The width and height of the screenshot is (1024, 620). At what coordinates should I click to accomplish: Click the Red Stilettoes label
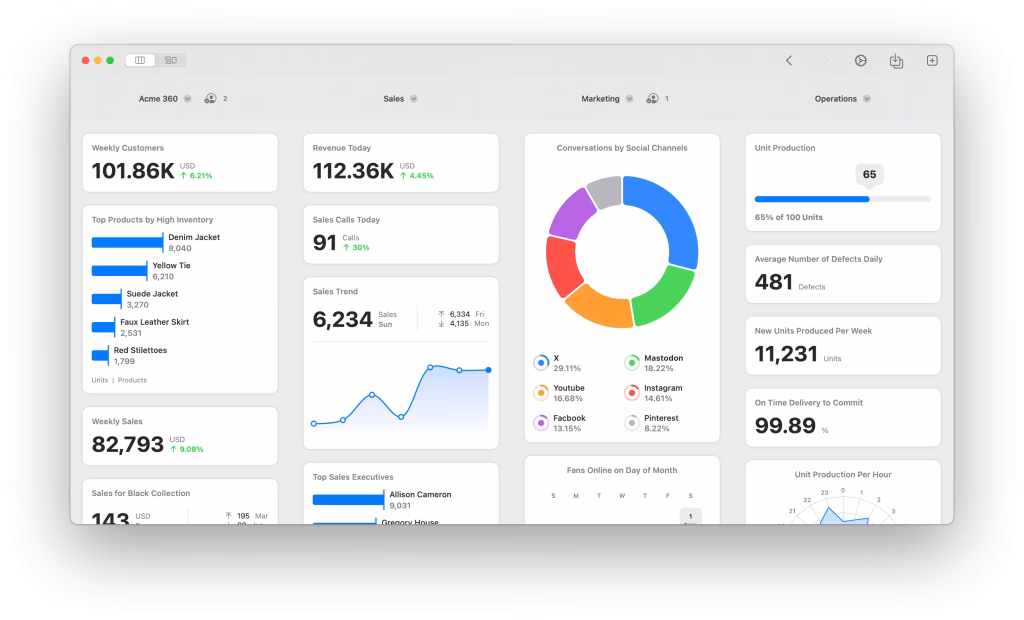pyautogui.click(x=140, y=350)
